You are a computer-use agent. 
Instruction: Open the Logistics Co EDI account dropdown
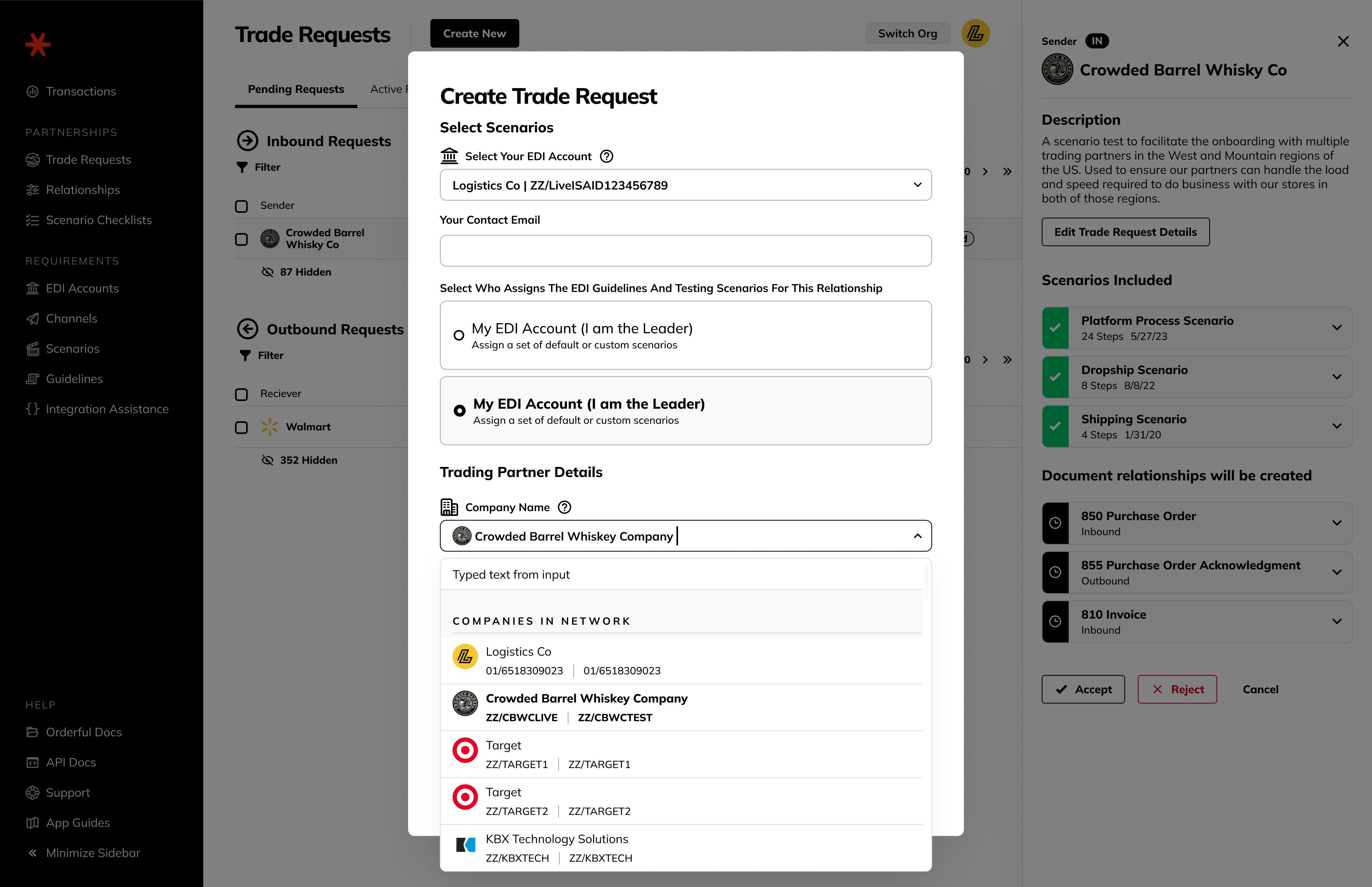(685, 185)
